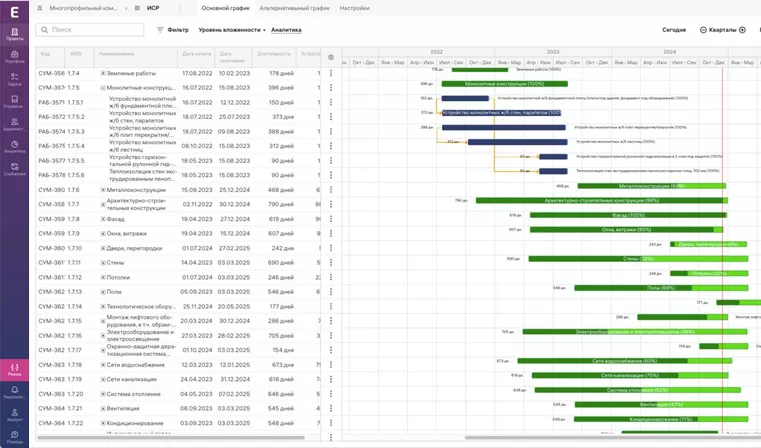
Task: Open the Настройки tab
Action: pyautogui.click(x=354, y=7)
